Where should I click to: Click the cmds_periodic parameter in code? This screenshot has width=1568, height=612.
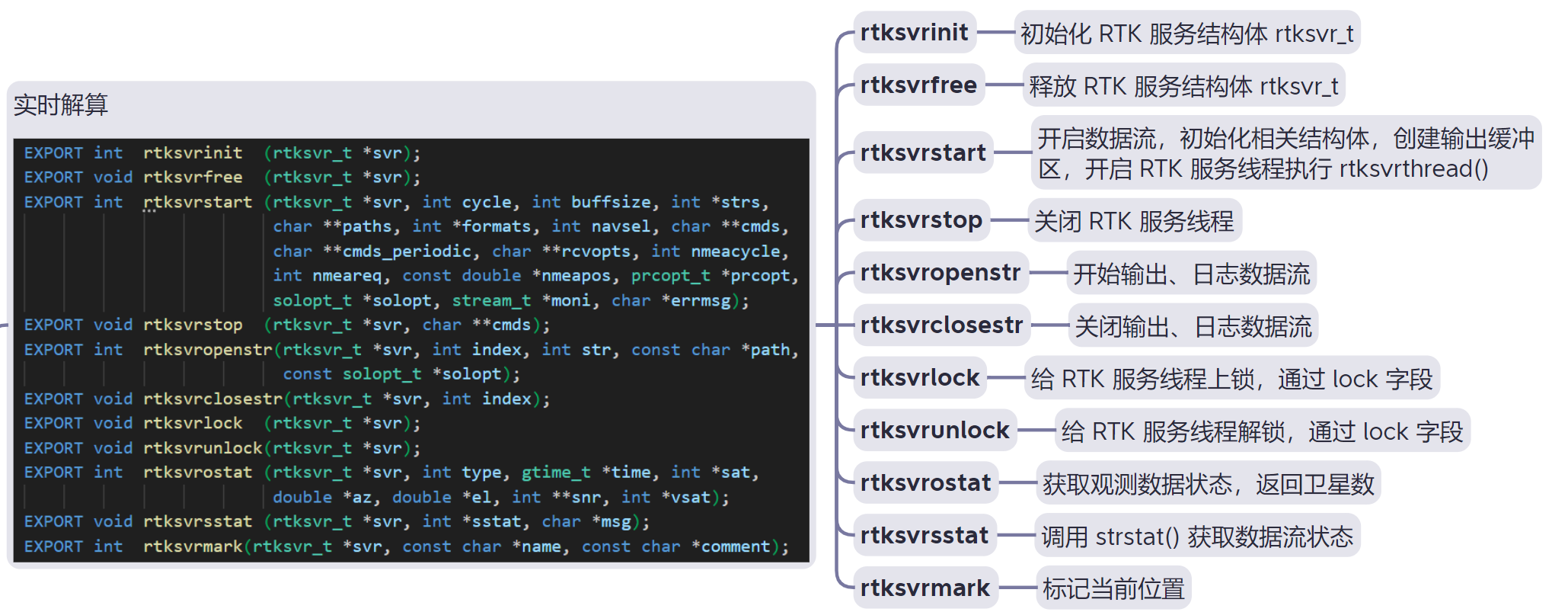click(407, 251)
